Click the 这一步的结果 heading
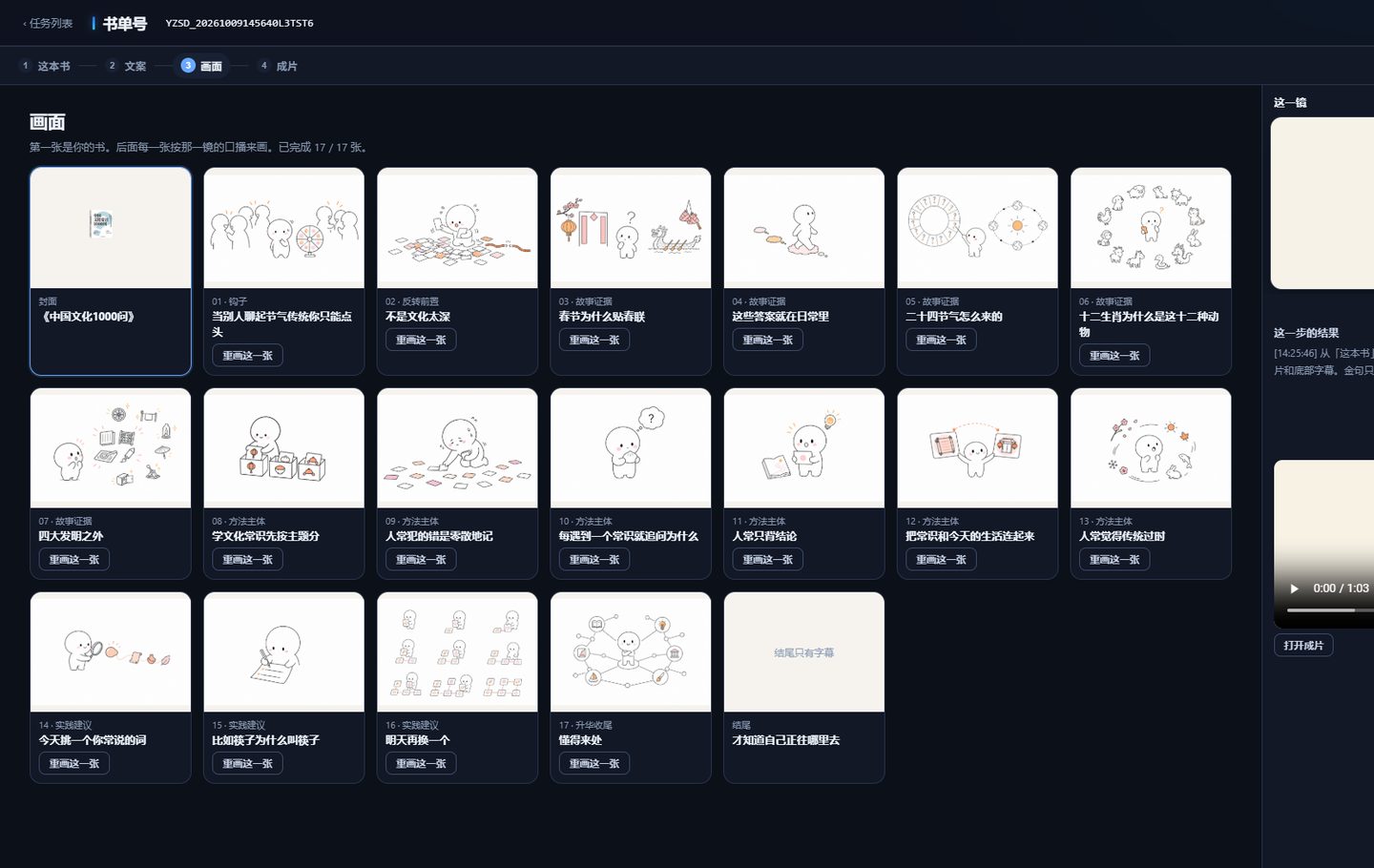The width and height of the screenshot is (1374, 868). [x=1306, y=333]
